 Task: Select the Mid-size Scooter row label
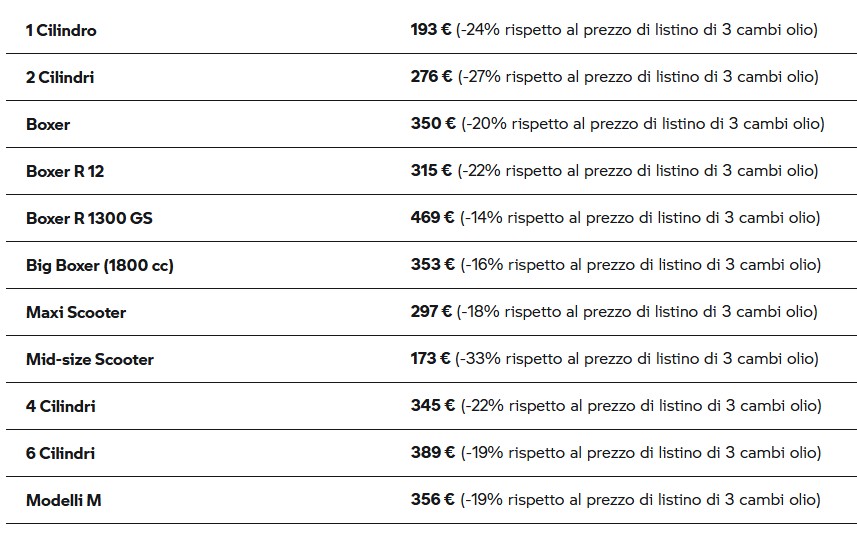tap(90, 359)
